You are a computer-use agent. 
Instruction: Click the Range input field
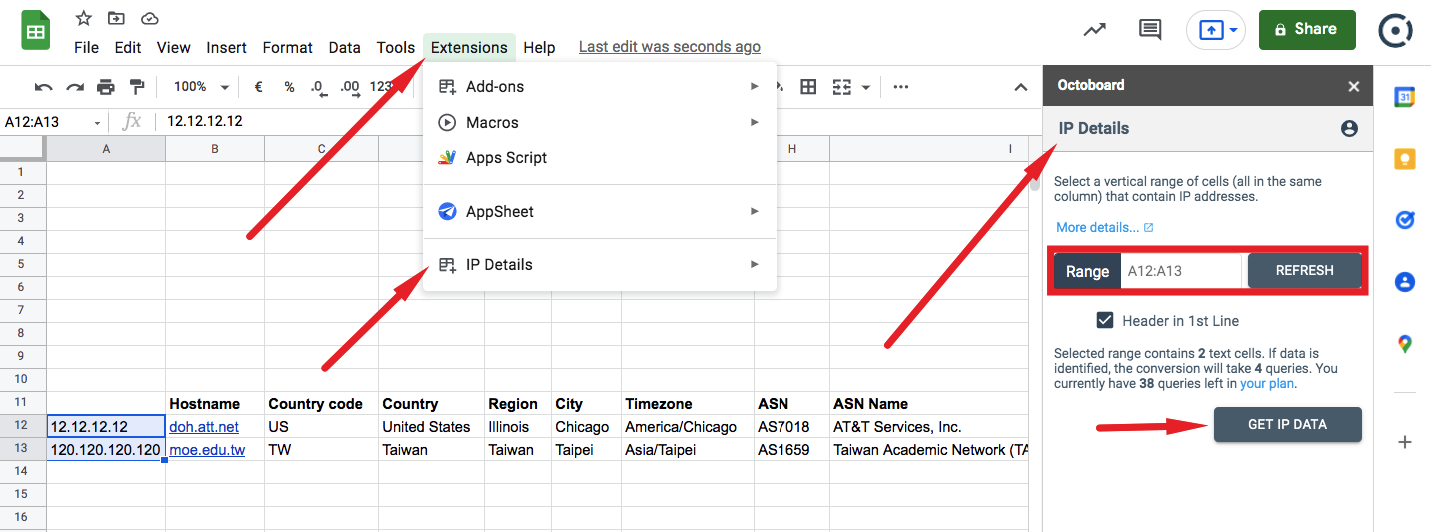[x=1181, y=271]
